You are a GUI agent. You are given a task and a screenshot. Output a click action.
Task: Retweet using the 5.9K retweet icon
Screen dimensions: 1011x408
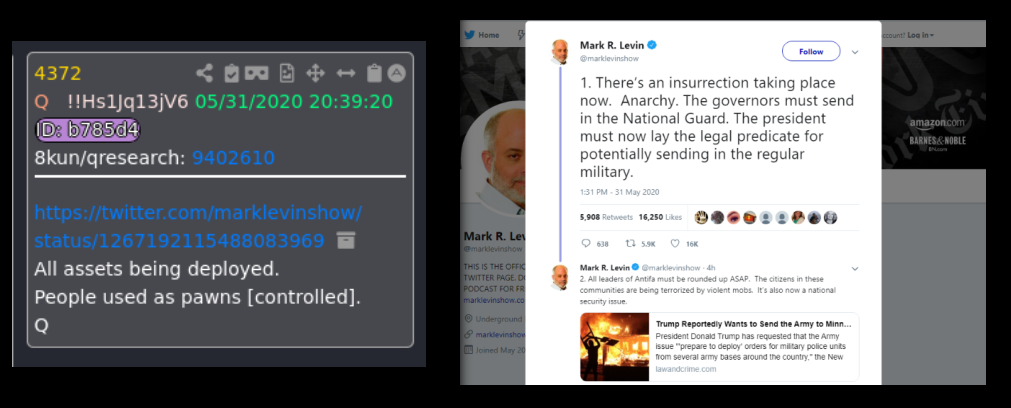click(632, 244)
